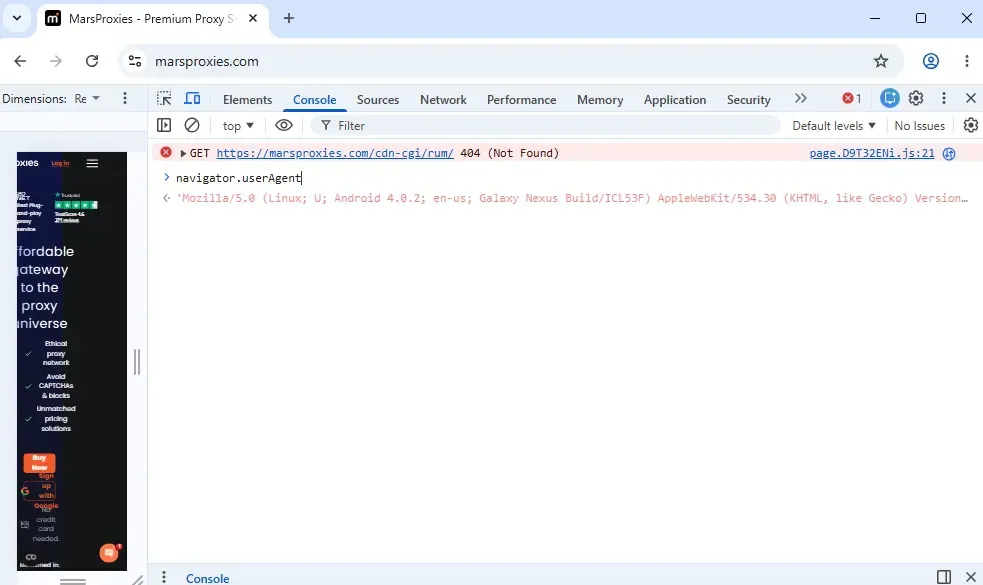Viewport: 983px width, 585px height.
Task: Toggle drawer dock layout icon
Action: tap(944, 577)
